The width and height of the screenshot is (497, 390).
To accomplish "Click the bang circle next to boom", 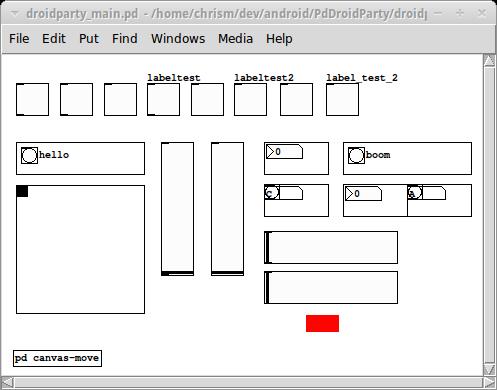I will [356, 155].
